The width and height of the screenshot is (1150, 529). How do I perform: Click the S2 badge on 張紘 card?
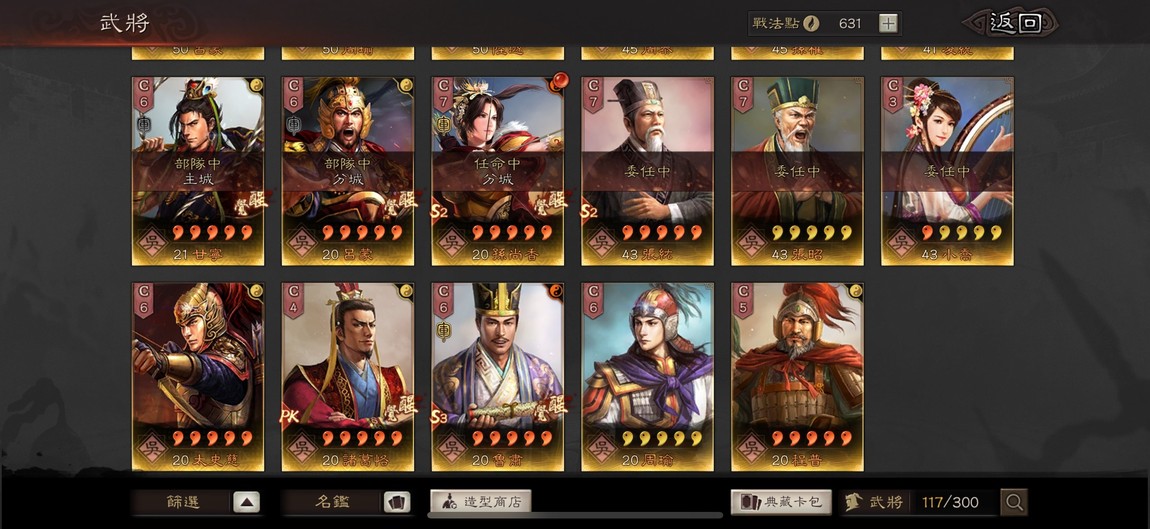pyautogui.click(x=589, y=212)
